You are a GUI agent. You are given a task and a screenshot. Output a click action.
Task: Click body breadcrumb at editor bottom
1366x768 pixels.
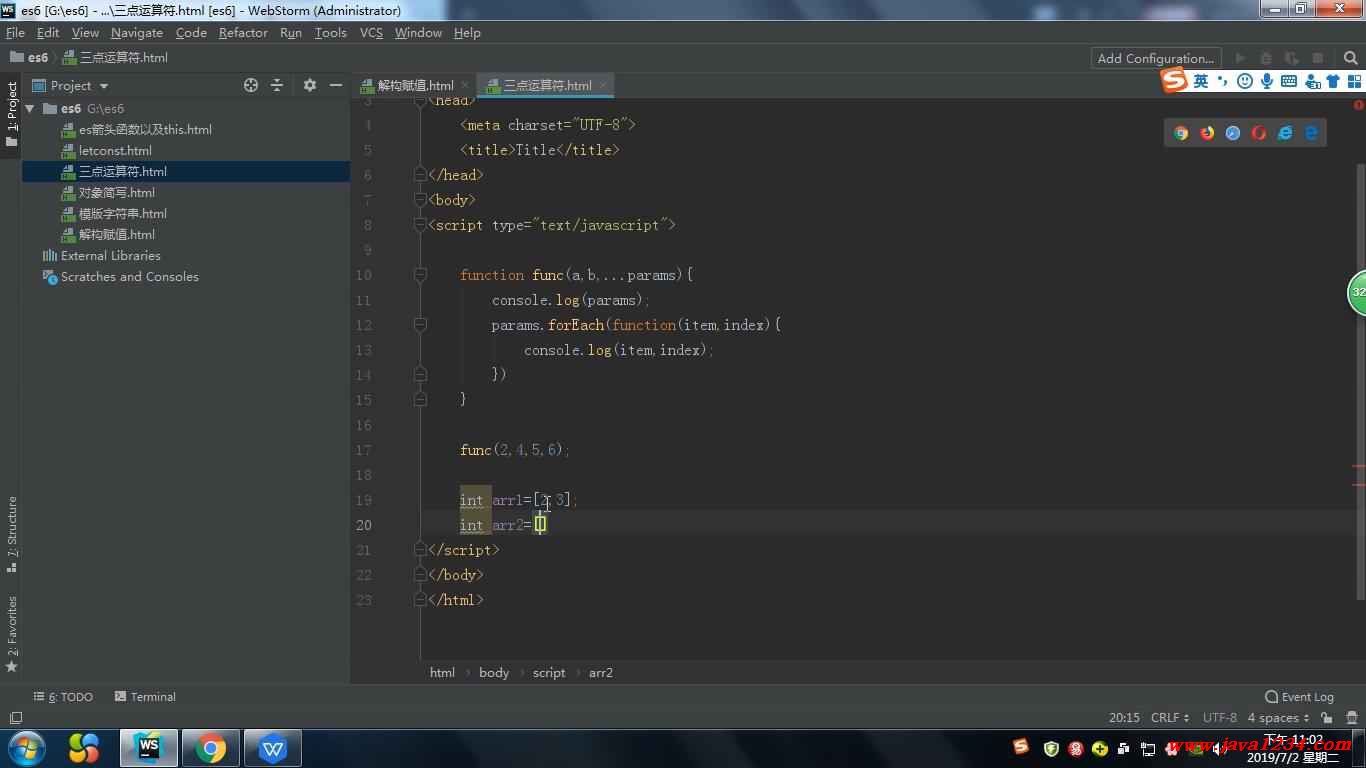click(494, 673)
